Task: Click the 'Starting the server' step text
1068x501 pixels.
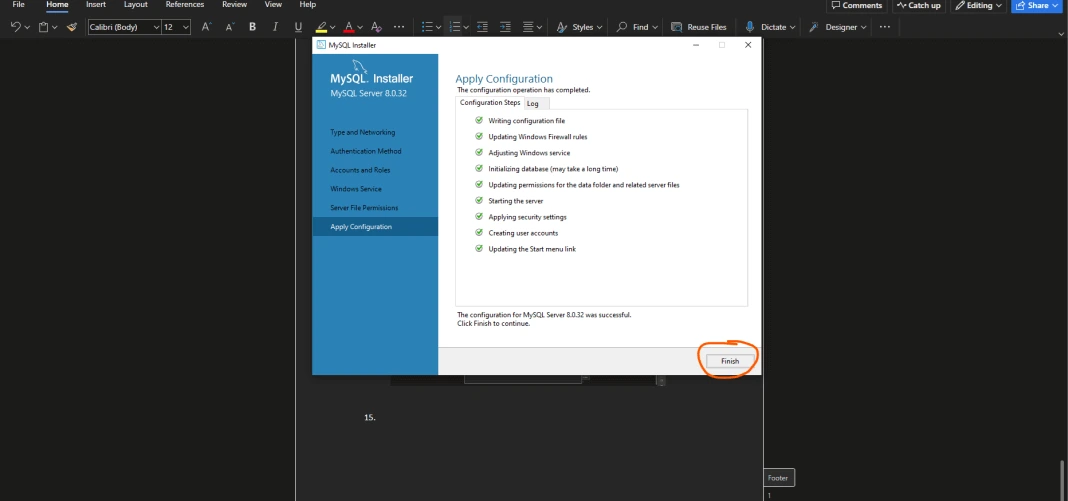Action: pos(516,201)
